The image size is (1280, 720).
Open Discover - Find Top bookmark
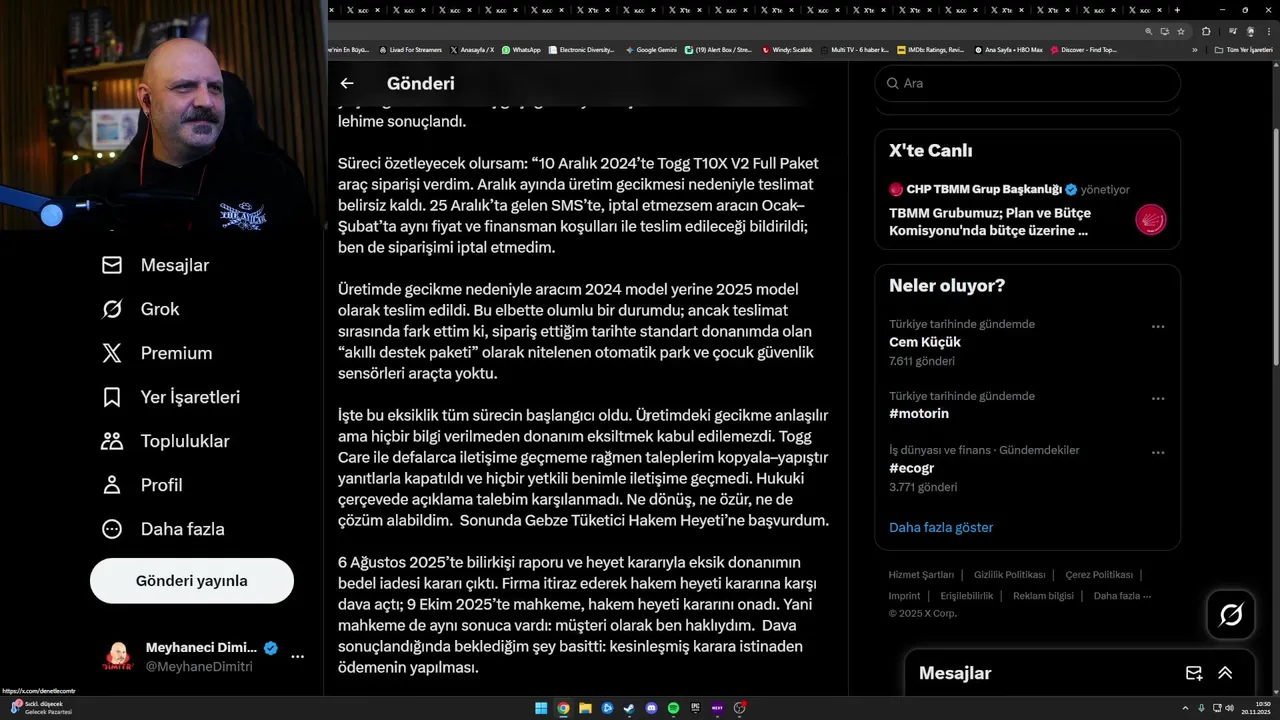1083,49
